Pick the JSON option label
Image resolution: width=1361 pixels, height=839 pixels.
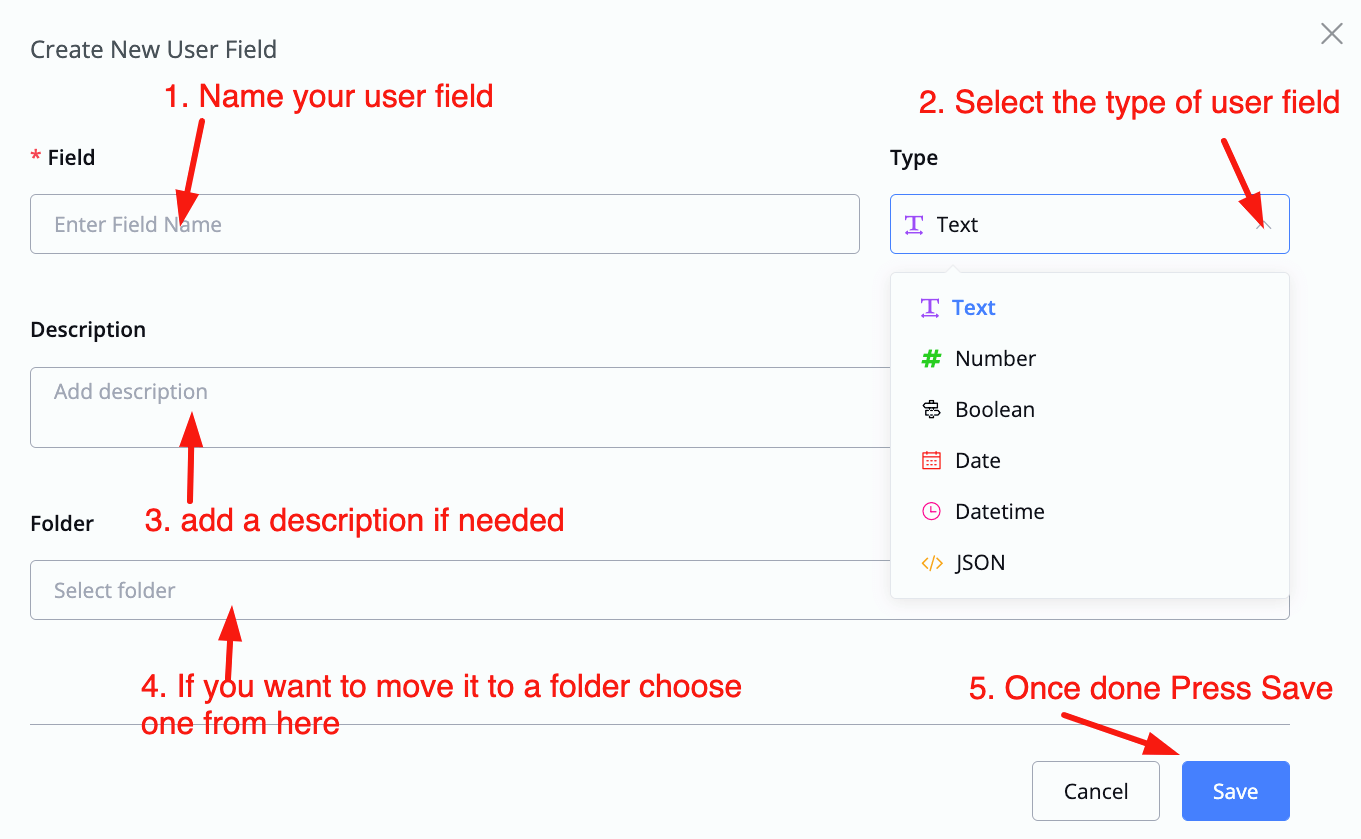click(980, 563)
